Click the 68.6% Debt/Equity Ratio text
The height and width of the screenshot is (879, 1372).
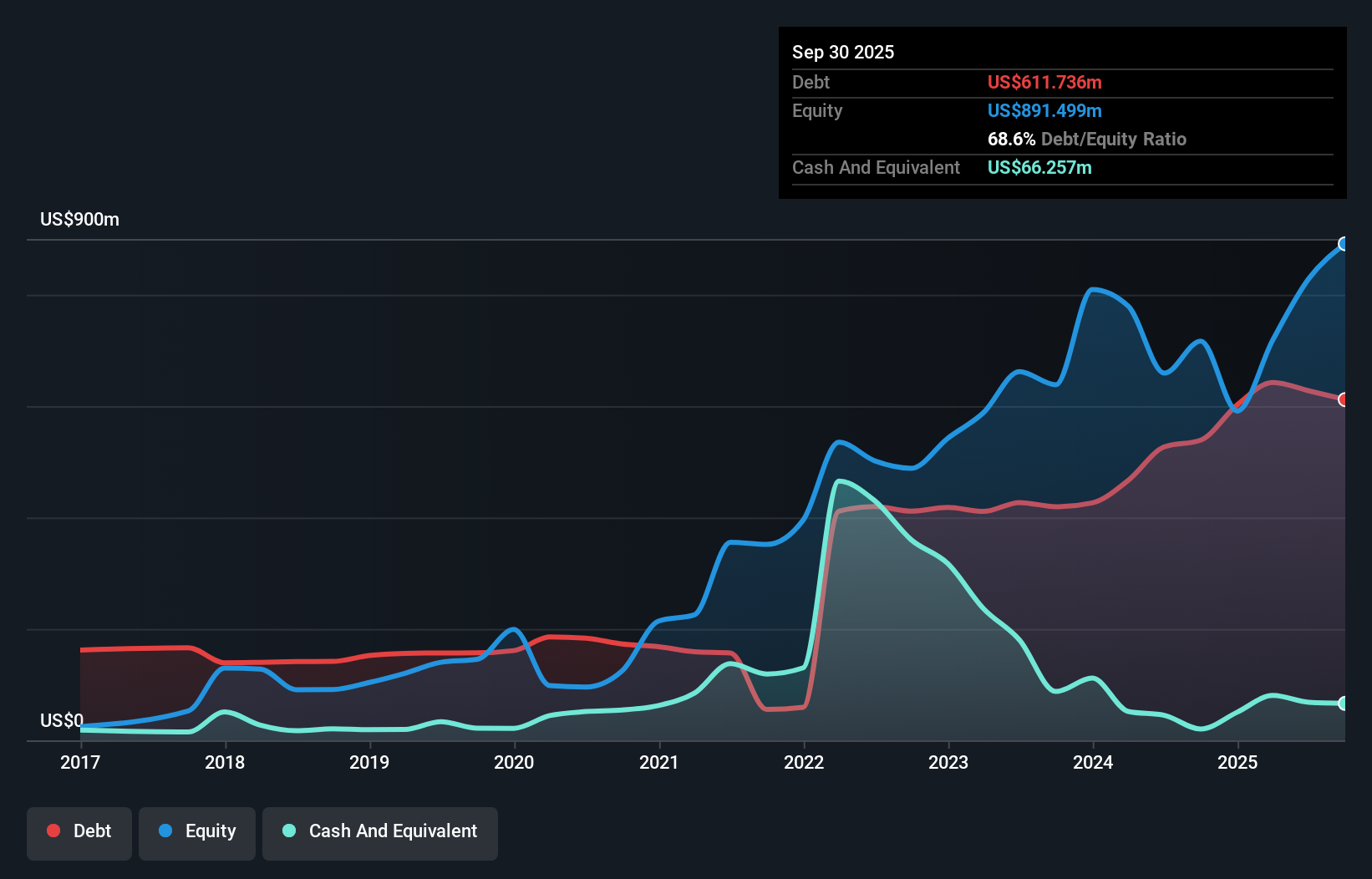coord(1086,139)
